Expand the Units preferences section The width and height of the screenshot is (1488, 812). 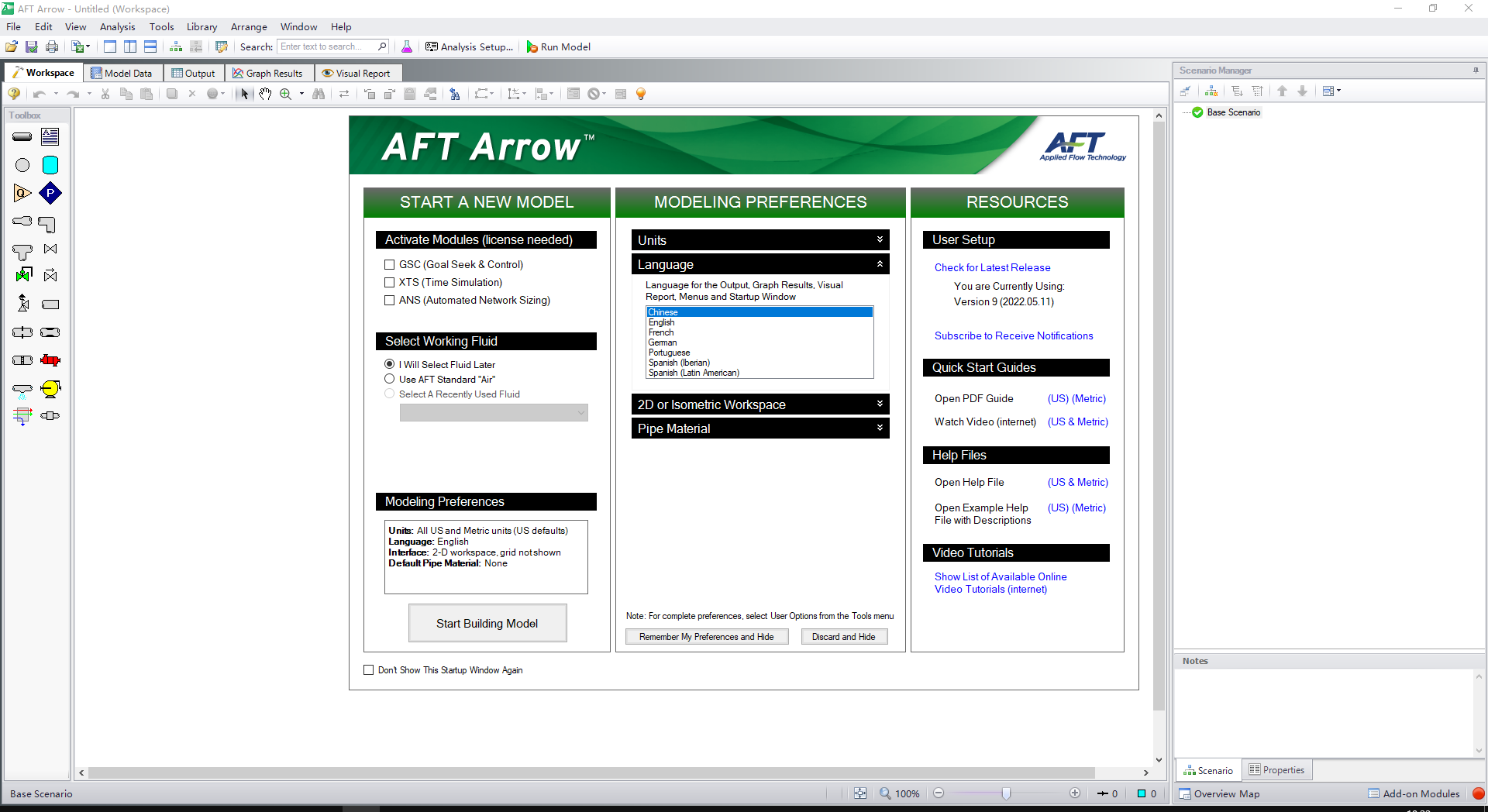[x=760, y=240]
